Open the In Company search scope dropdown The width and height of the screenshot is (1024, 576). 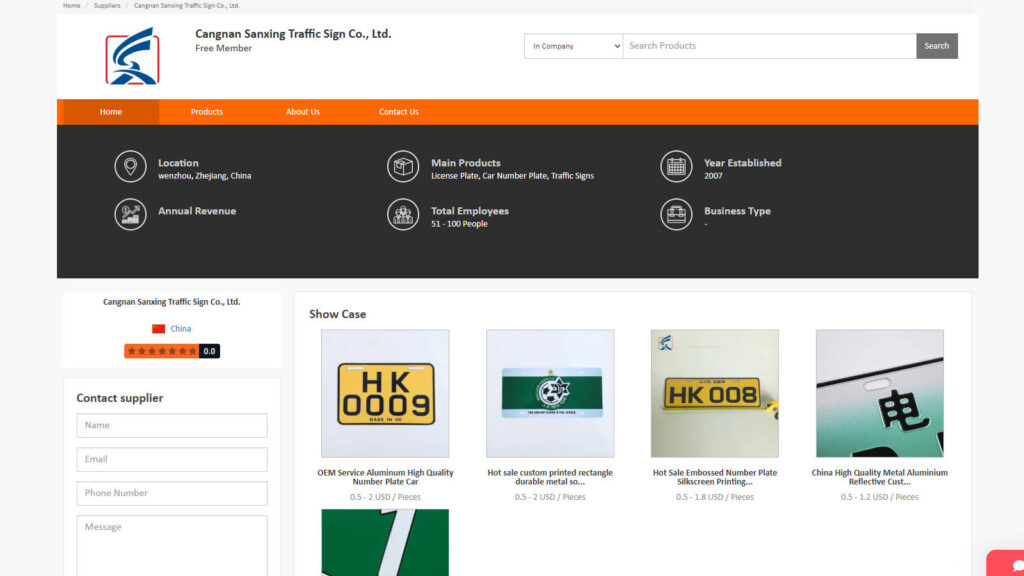(573, 46)
